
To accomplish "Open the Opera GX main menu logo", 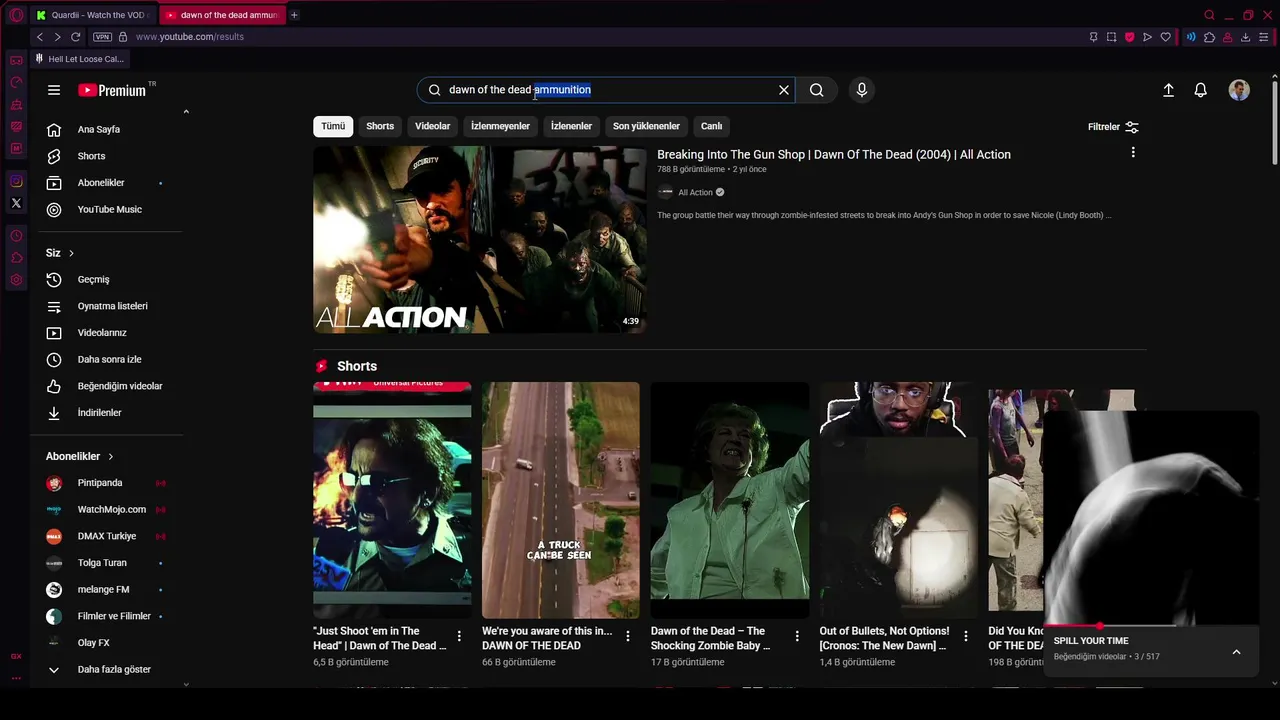I will pos(16,15).
